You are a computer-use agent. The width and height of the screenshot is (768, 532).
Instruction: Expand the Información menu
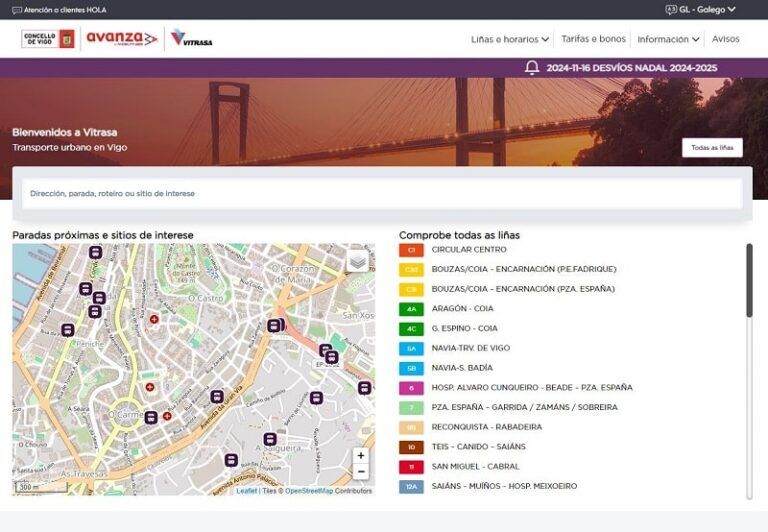(668, 39)
